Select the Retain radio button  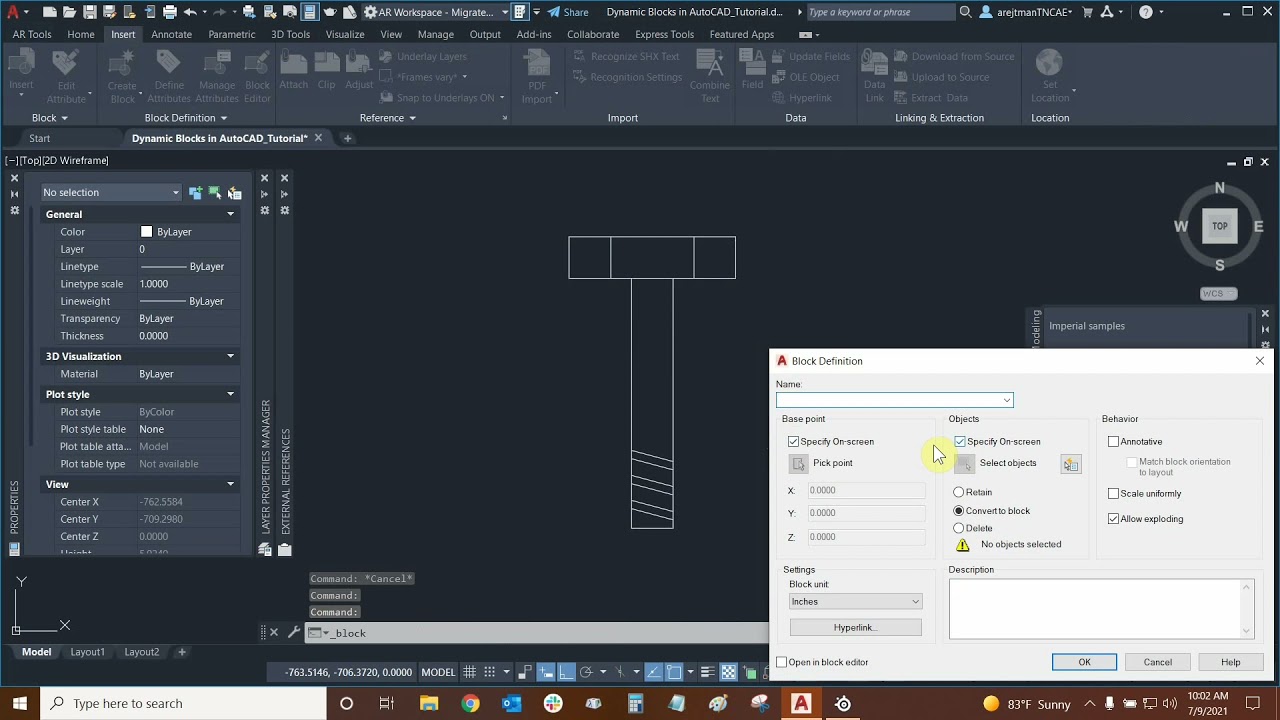click(x=959, y=492)
